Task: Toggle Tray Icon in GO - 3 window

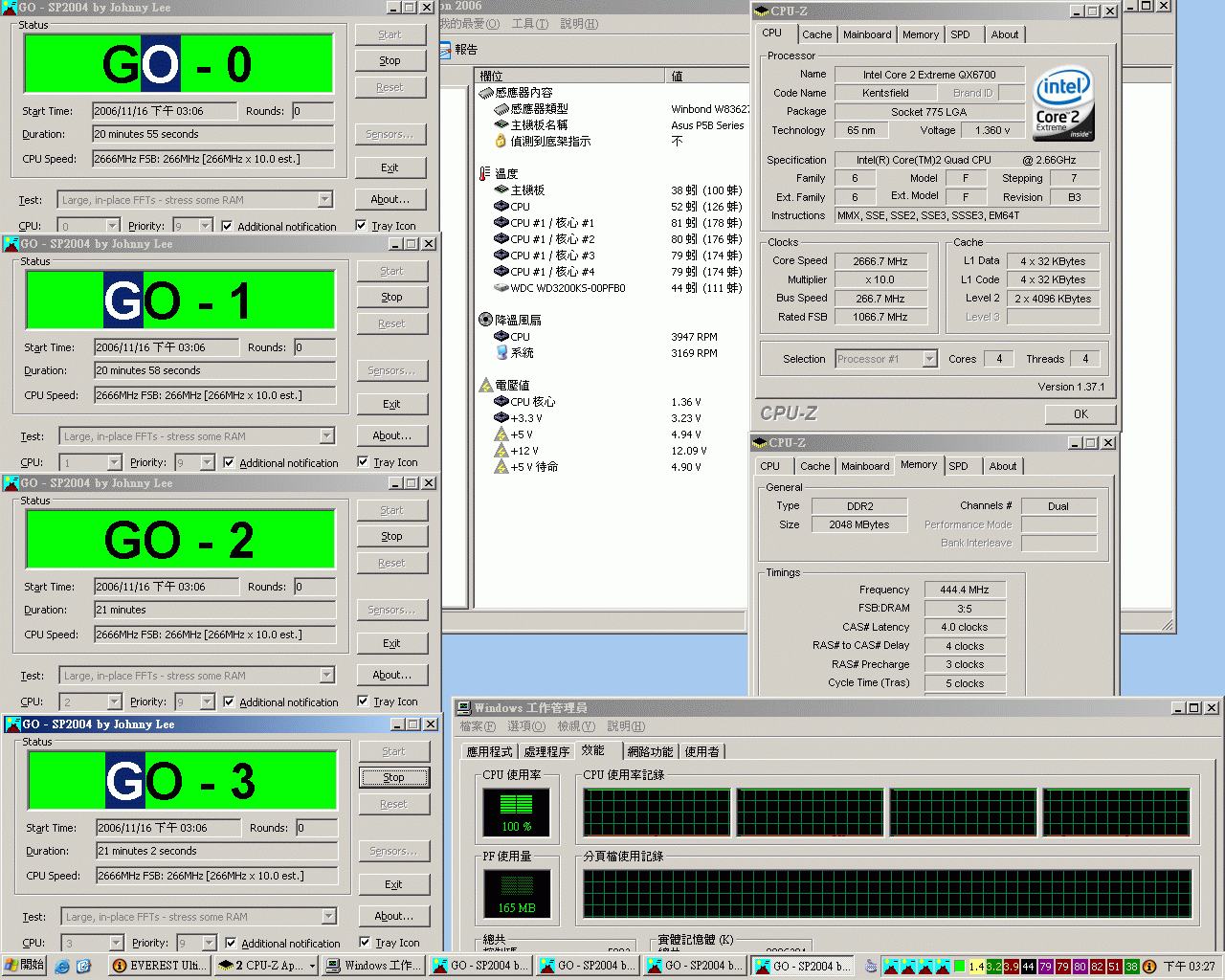Action: click(365, 943)
